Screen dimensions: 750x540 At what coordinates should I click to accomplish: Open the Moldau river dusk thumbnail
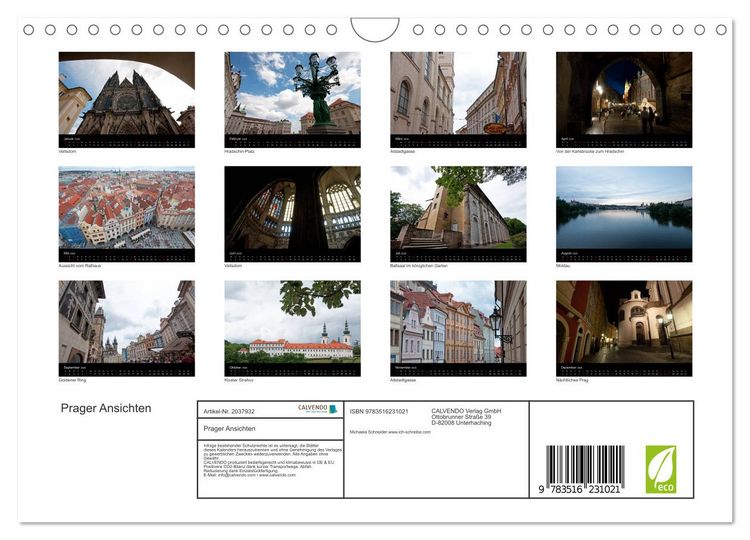[624, 214]
